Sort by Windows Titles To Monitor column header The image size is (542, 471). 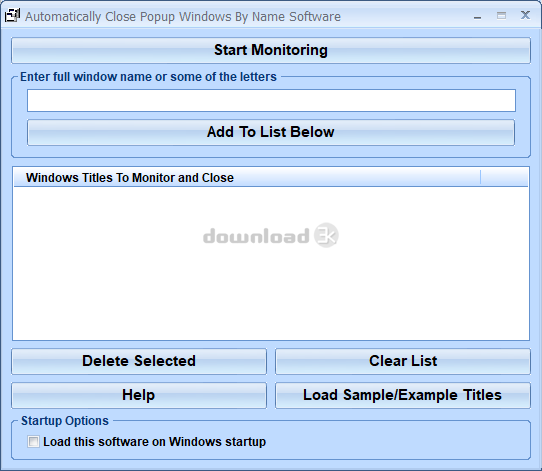point(247,178)
